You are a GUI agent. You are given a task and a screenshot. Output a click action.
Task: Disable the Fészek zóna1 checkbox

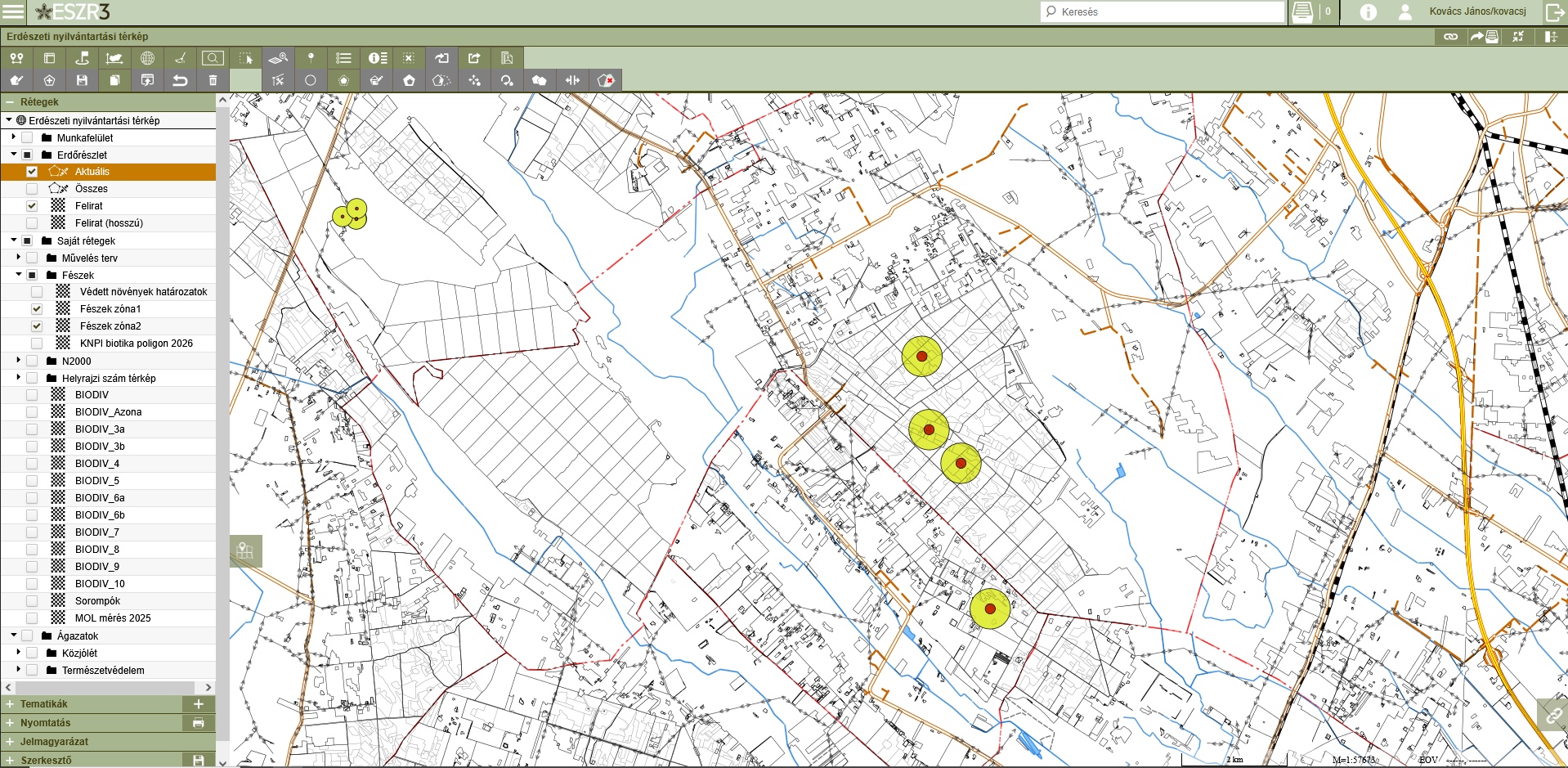pyautogui.click(x=37, y=309)
